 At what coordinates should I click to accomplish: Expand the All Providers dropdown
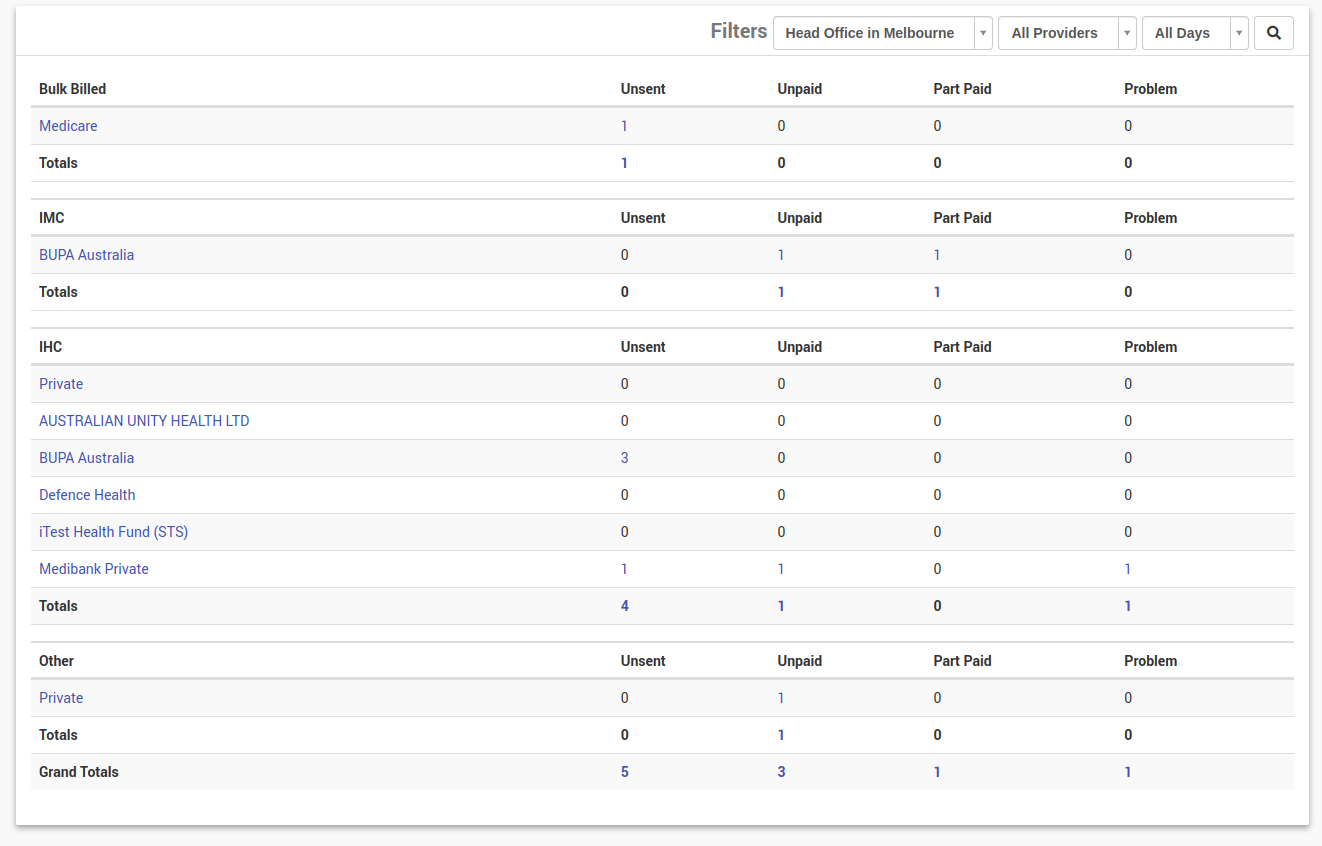coord(1066,33)
